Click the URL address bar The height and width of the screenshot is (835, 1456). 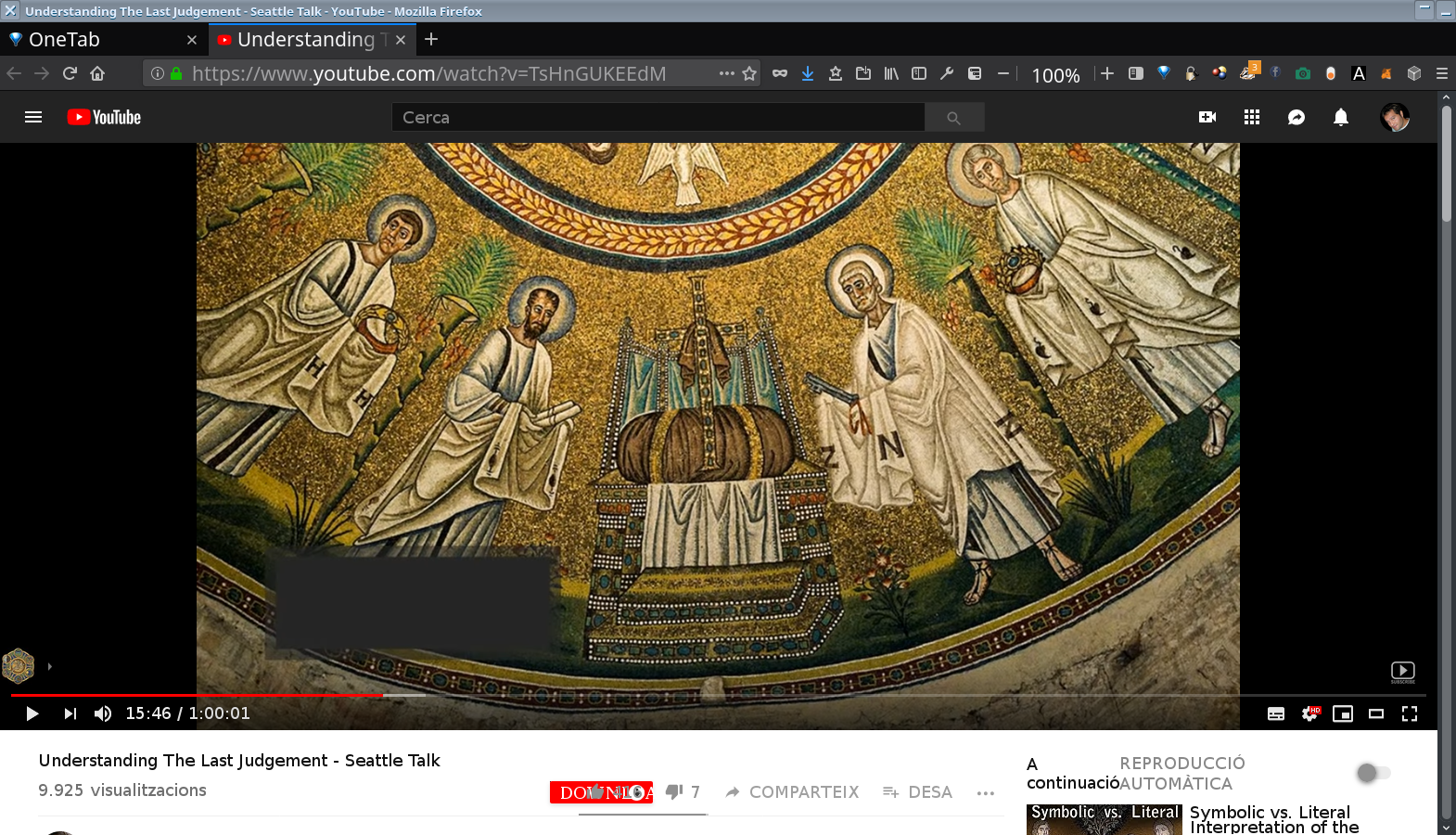[450, 73]
